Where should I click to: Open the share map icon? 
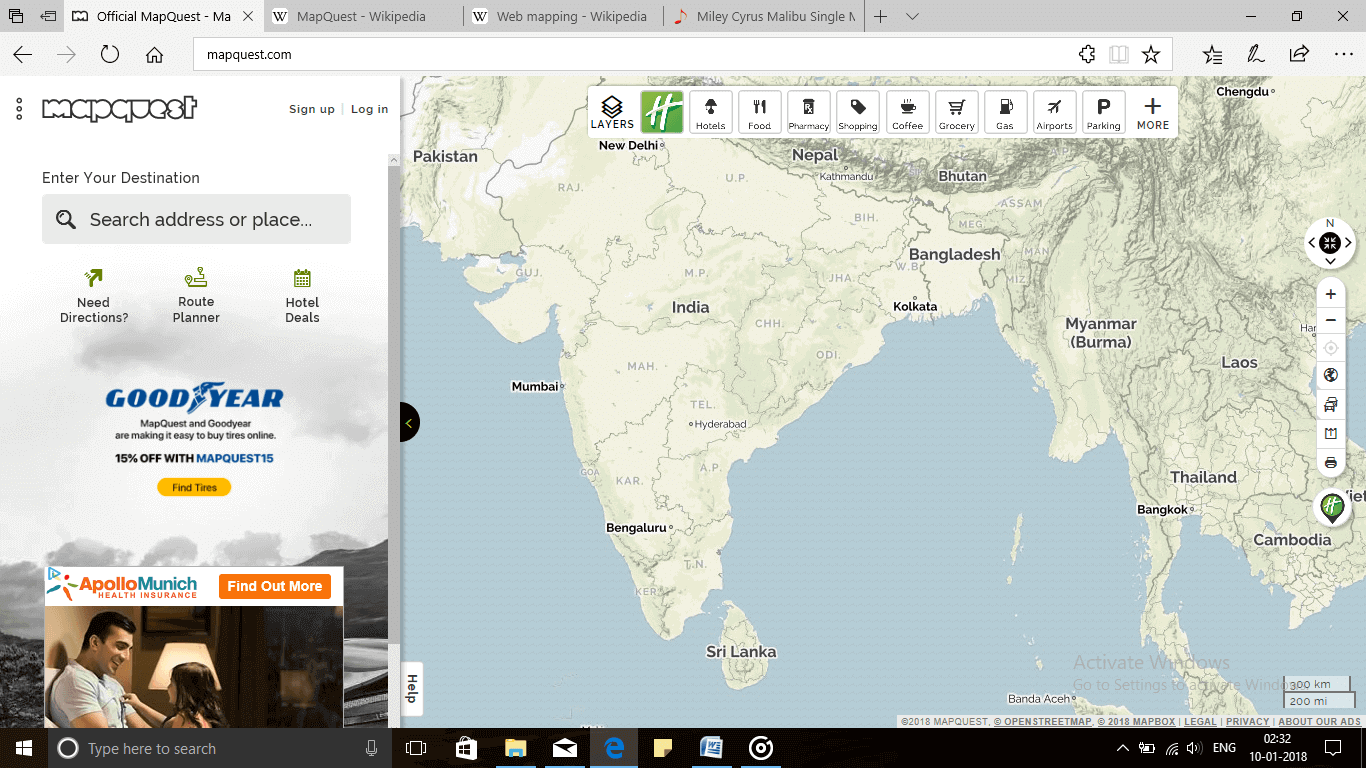click(1330, 434)
